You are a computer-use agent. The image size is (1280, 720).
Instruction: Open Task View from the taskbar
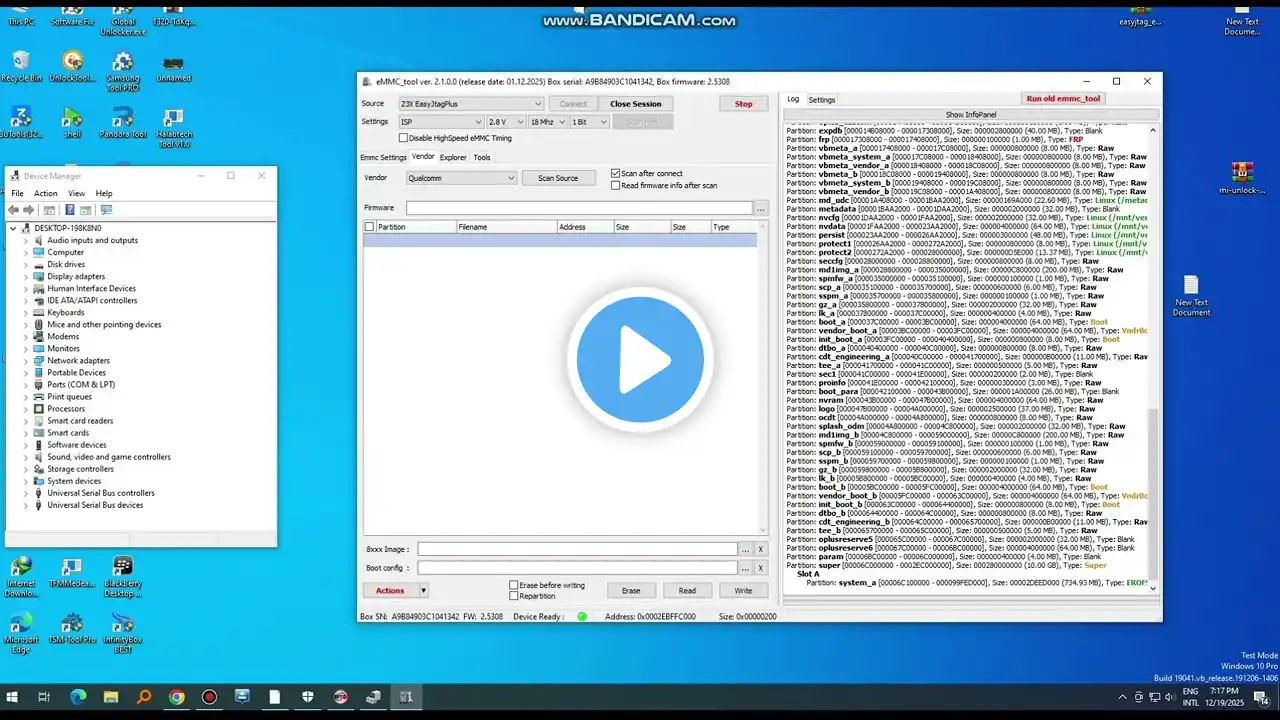click(x=44, y=697)
